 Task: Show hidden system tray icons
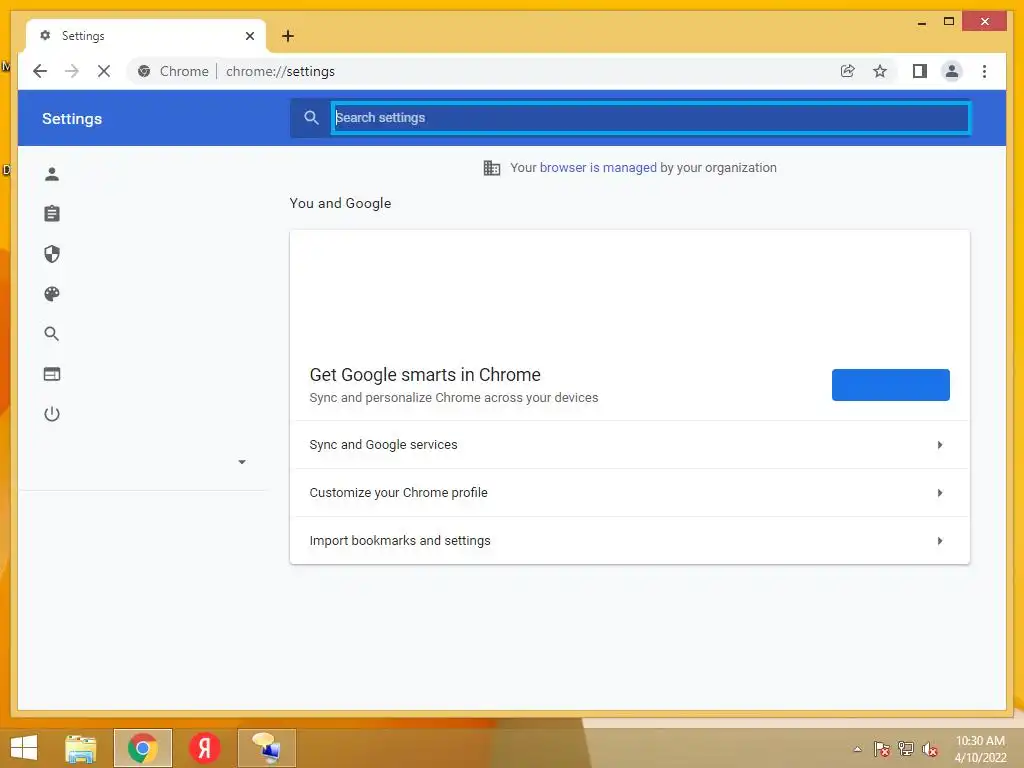coord(857,749)
